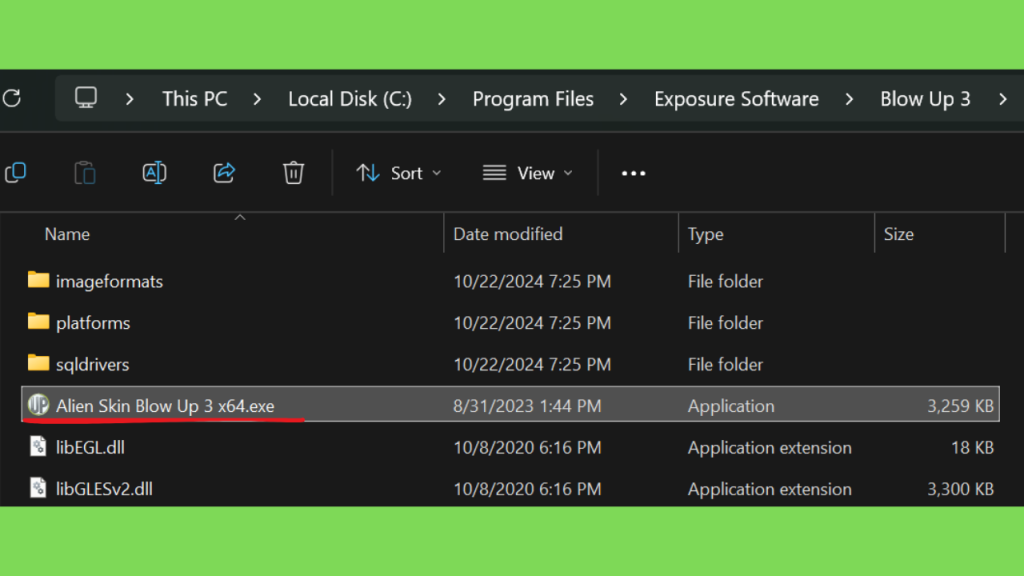Click the Rename toolbar icon
This screenshot has width=1024, height=576.
click(x=154, y=173)
